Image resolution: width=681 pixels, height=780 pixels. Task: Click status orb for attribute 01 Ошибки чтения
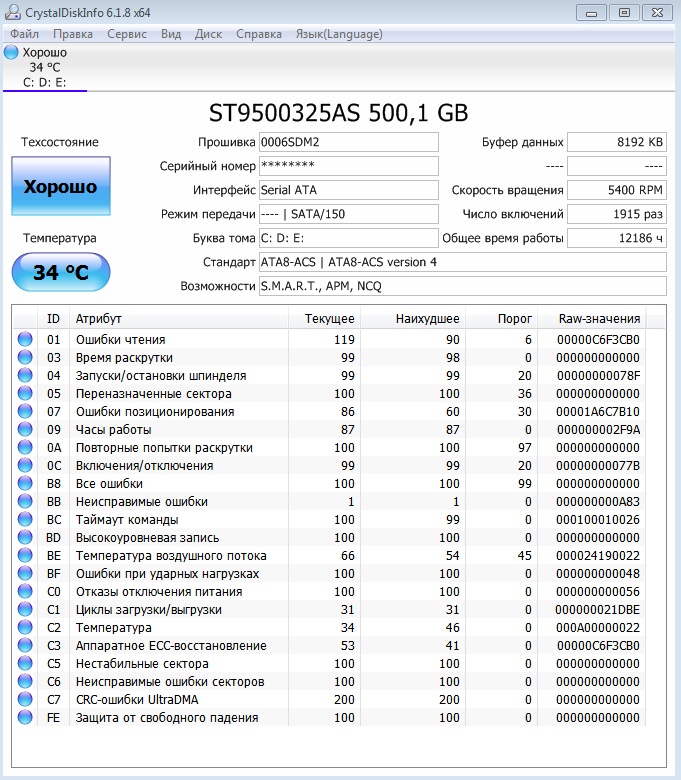coord(25,340)
